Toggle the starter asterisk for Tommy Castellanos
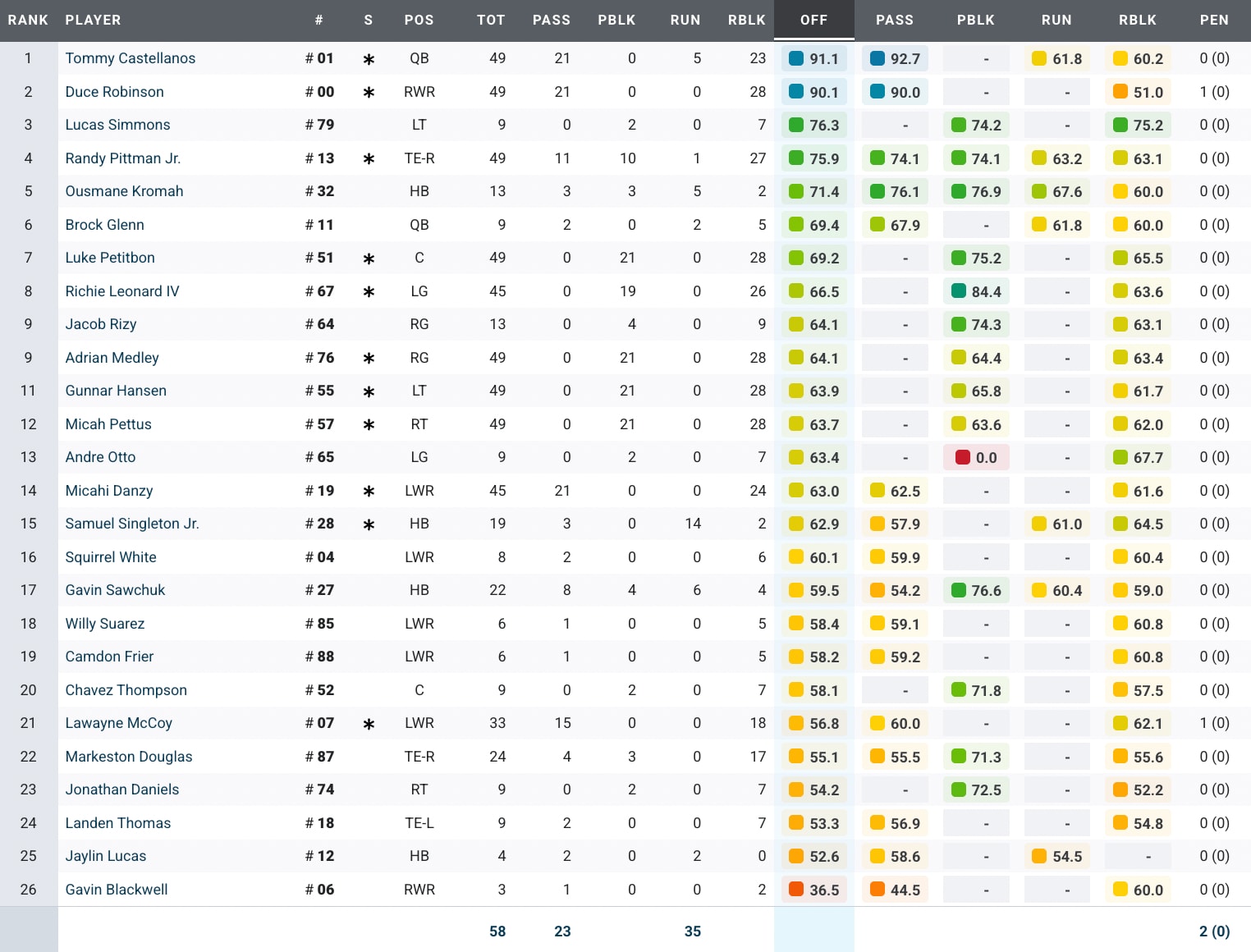 click(x=369, y=58)
